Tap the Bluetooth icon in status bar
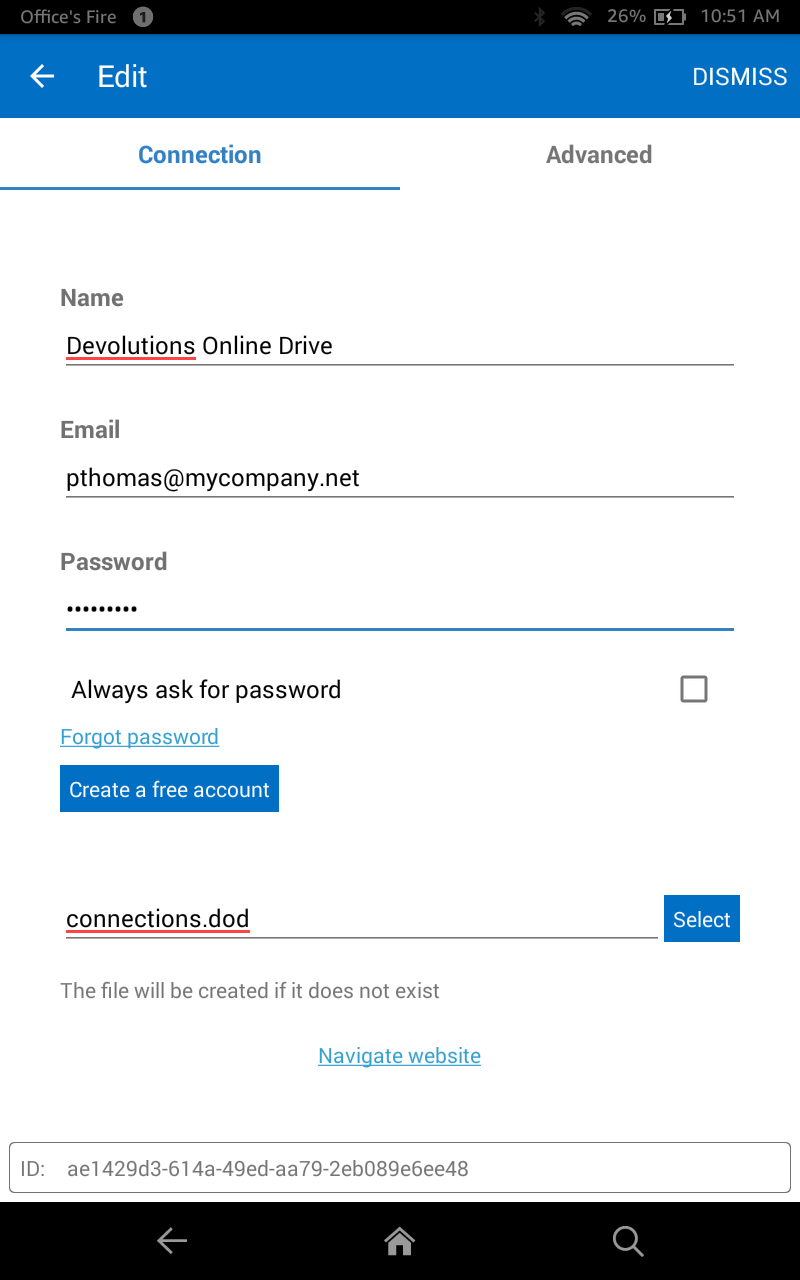The width and height of the screenshot is (800, 1280). pyautogui.click(x=539, y=16)
